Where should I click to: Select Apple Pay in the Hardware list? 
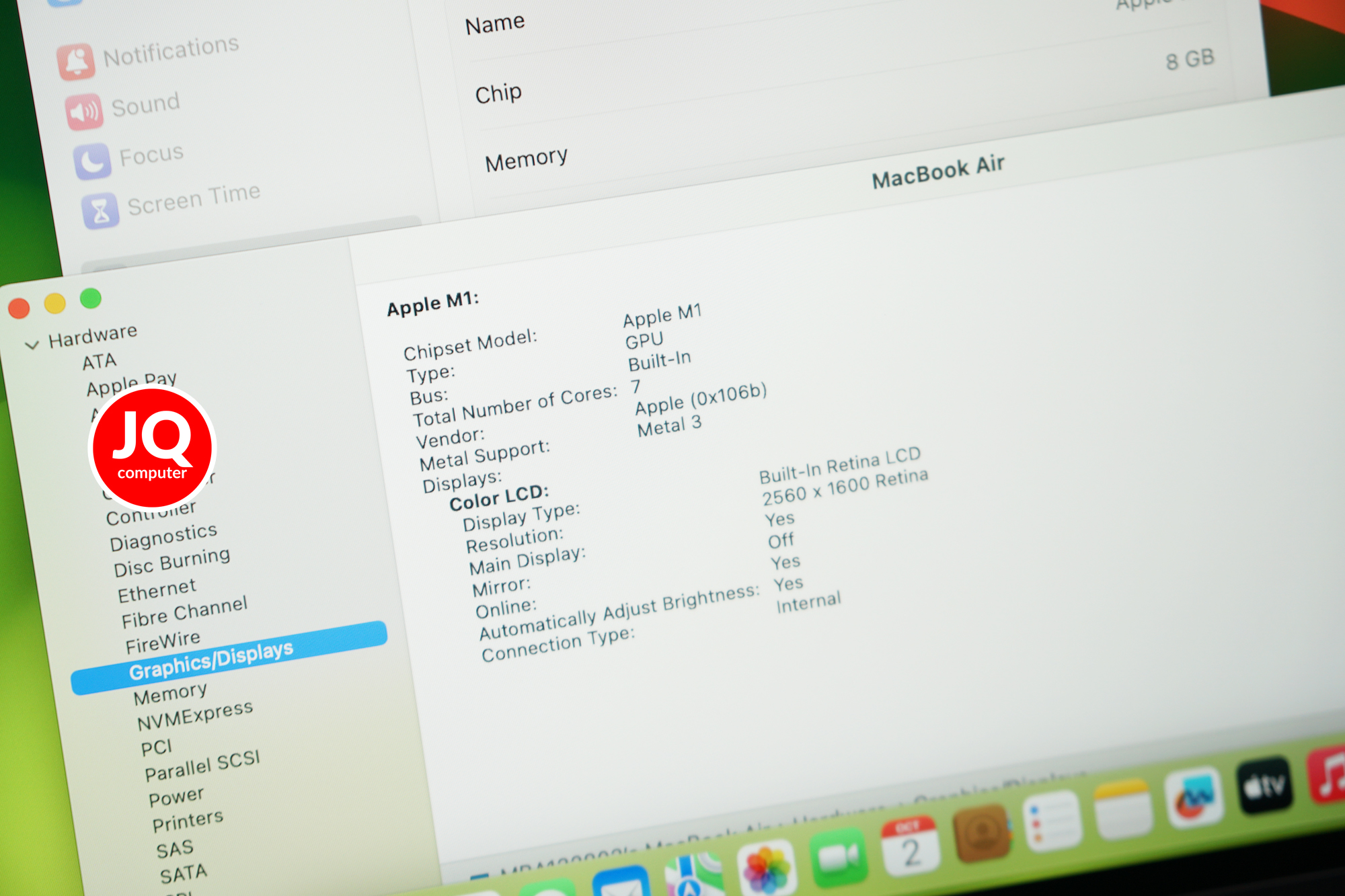click(x=131, y=384)
